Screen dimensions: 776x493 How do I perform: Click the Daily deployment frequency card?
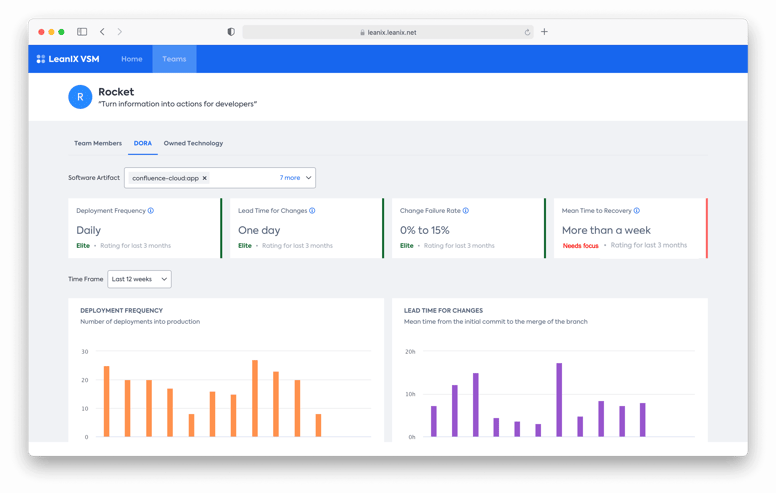coord(145,228)
